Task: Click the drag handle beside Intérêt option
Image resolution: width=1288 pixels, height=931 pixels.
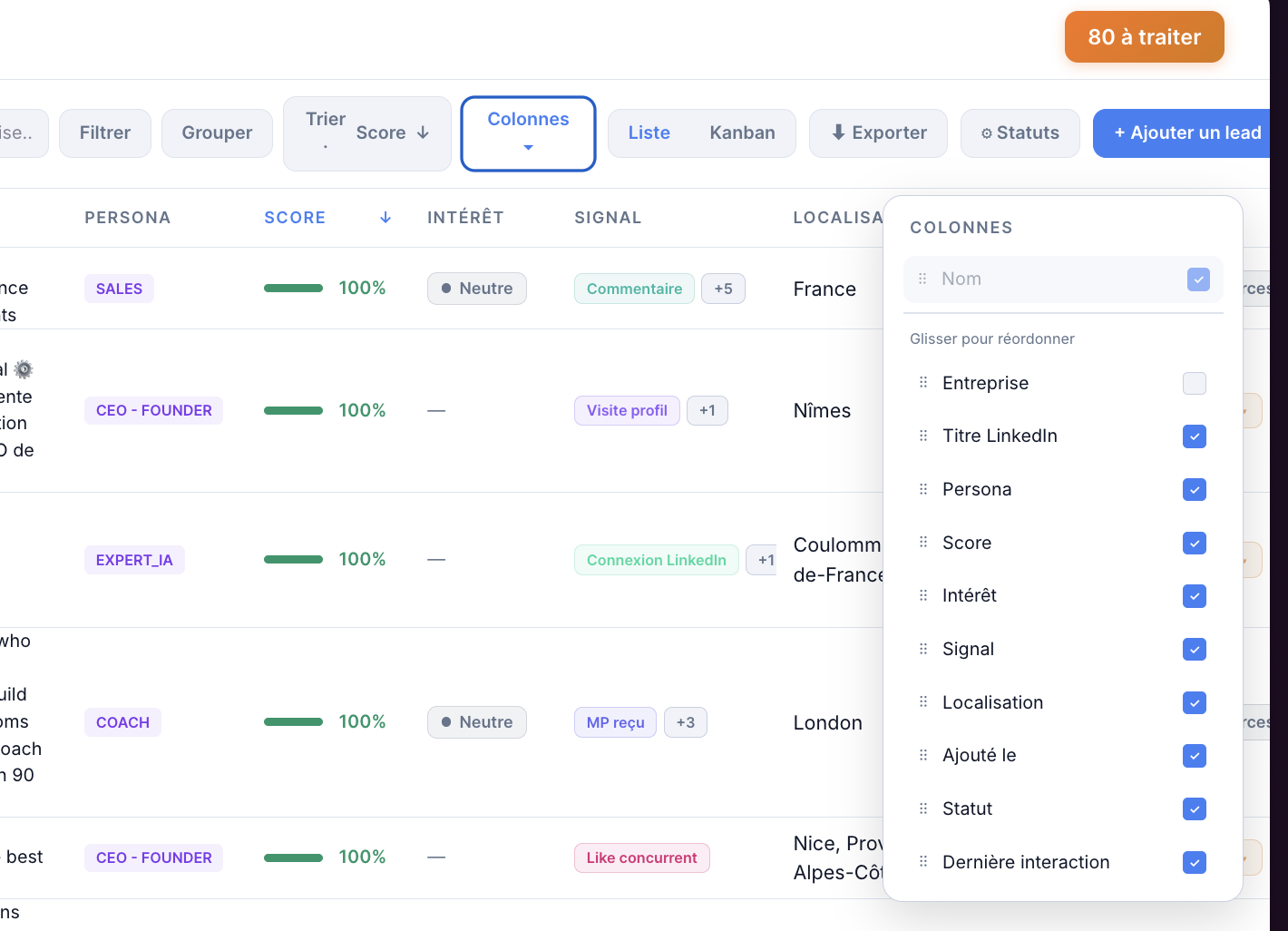Action: point(923,595)
